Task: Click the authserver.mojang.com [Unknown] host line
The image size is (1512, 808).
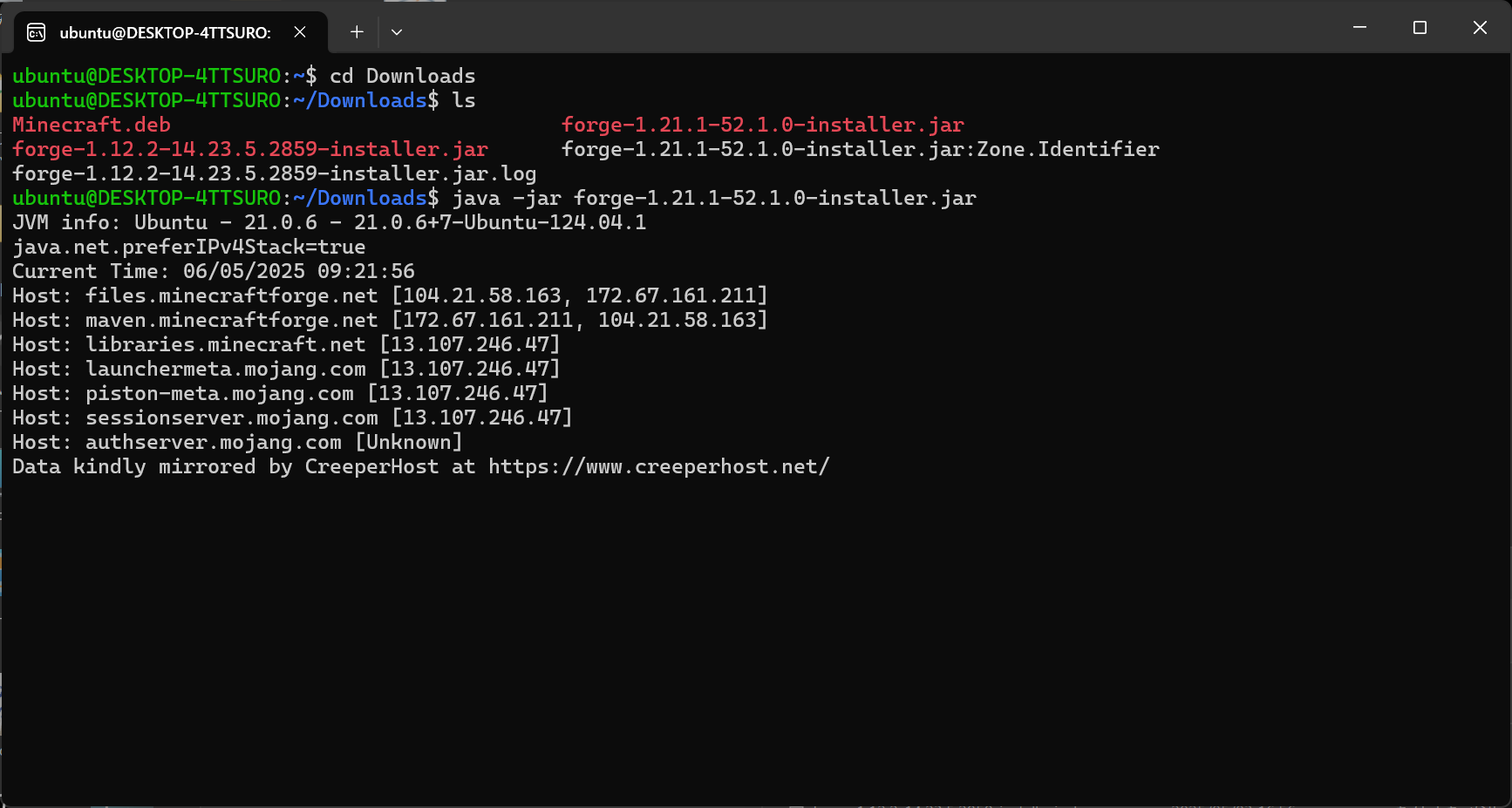Action: click(x=237, y=442)
